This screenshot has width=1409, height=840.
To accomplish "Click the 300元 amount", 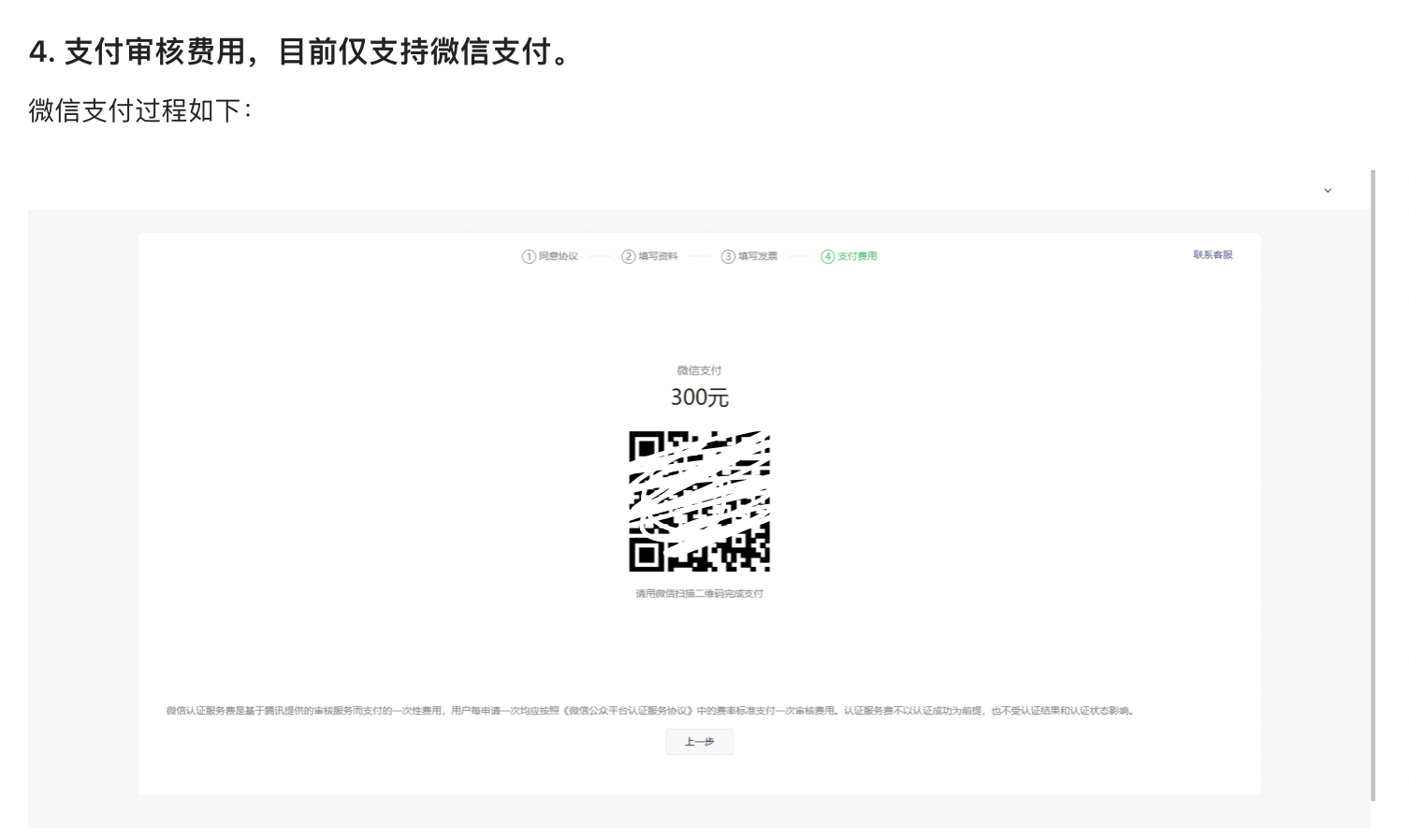I will click(x=699, y=398).
